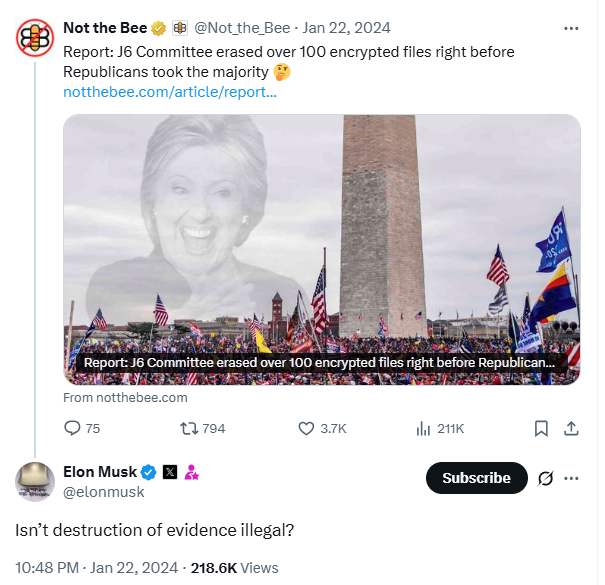Open Elon Musk's profile picture
Viewport: 605px width, 585px height.
[35, 481]
